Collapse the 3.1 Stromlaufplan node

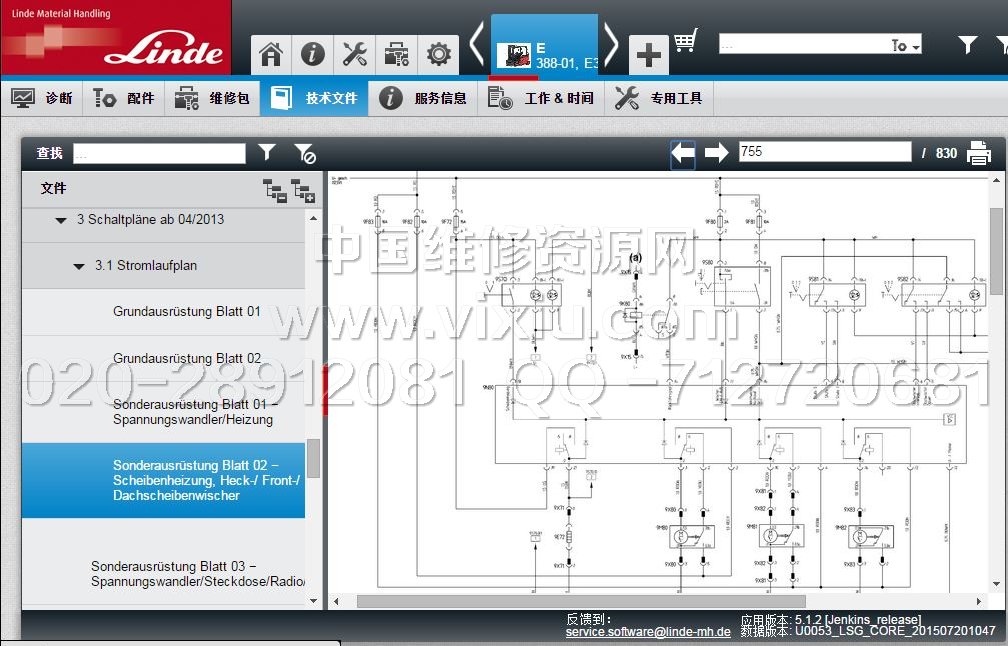tap(79, 266)
